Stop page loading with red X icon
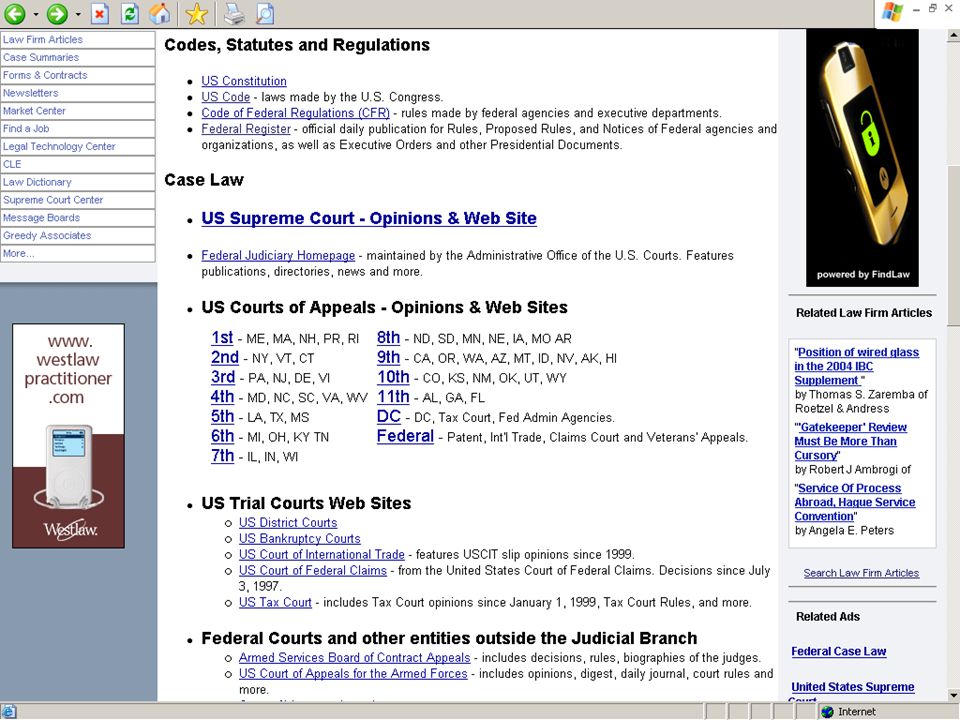 pos(100,13)
